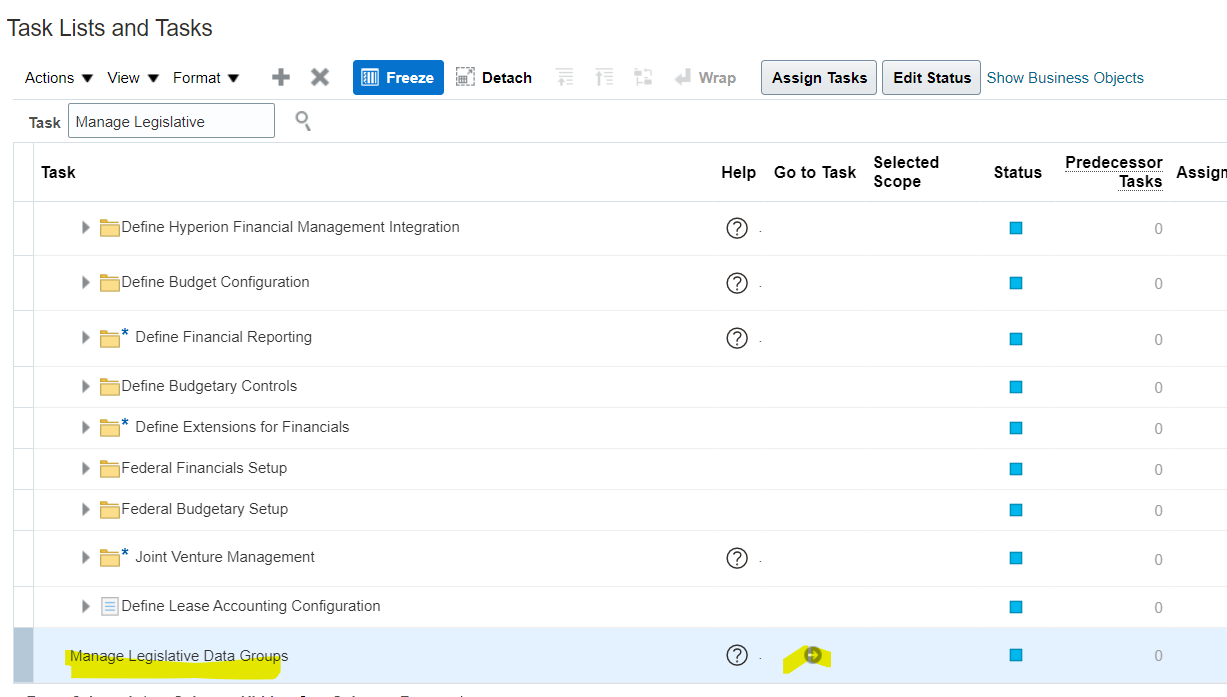
Task: Open help for Manage Legislative Data Groups
Action: click(x=737, y=655)
